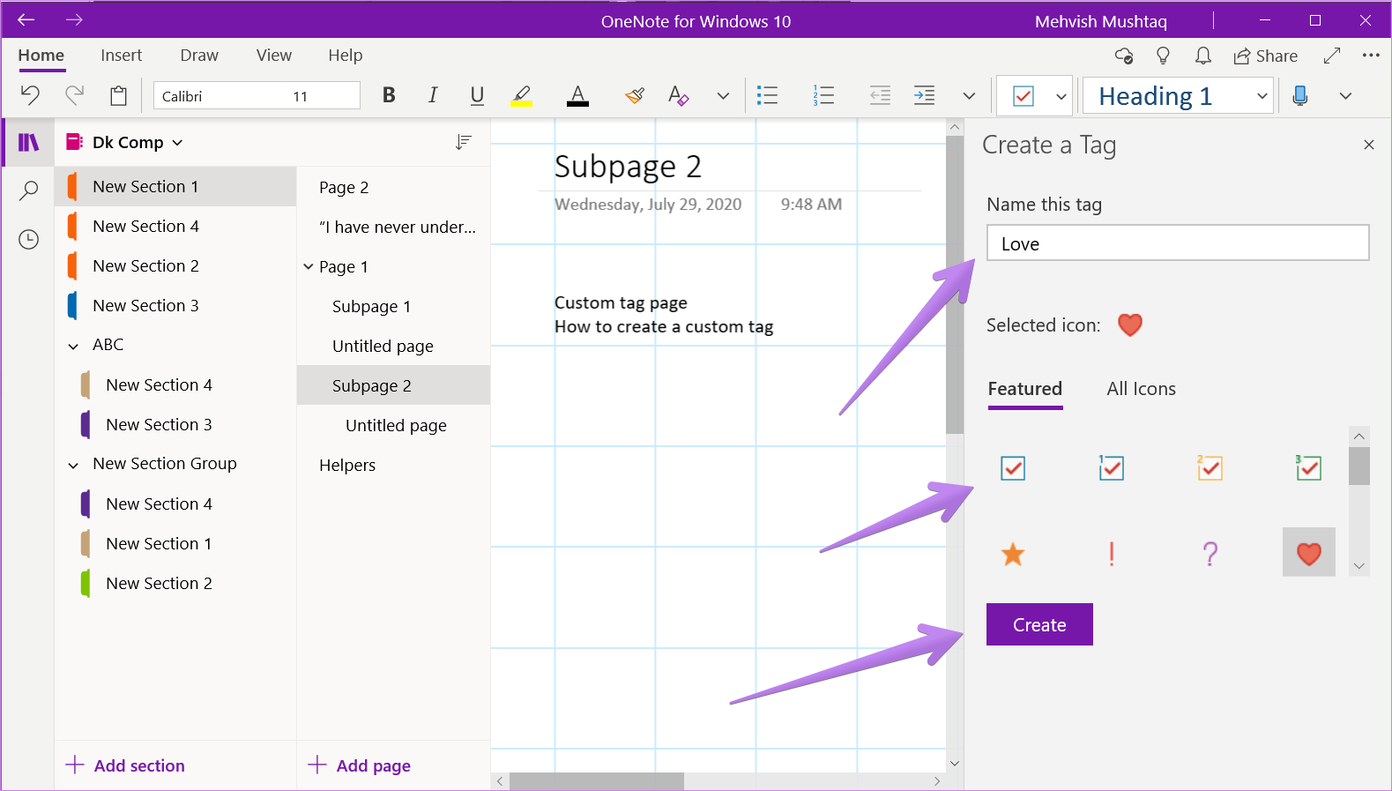Open the Heading 1 style dropdown

coord(1261,95)
